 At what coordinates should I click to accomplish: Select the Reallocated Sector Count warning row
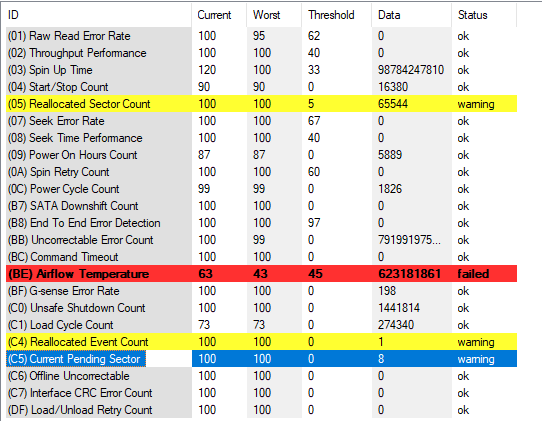click(261, 104)
